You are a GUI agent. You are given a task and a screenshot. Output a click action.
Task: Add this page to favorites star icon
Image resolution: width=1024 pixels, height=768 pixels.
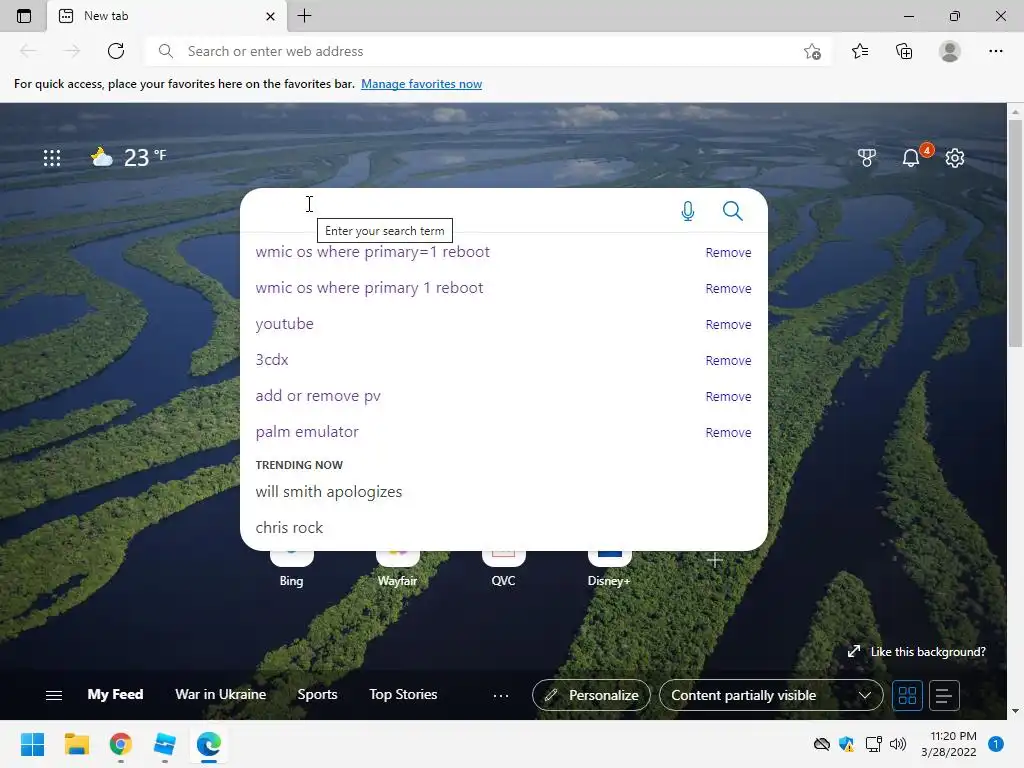click(x=812, y=52)
